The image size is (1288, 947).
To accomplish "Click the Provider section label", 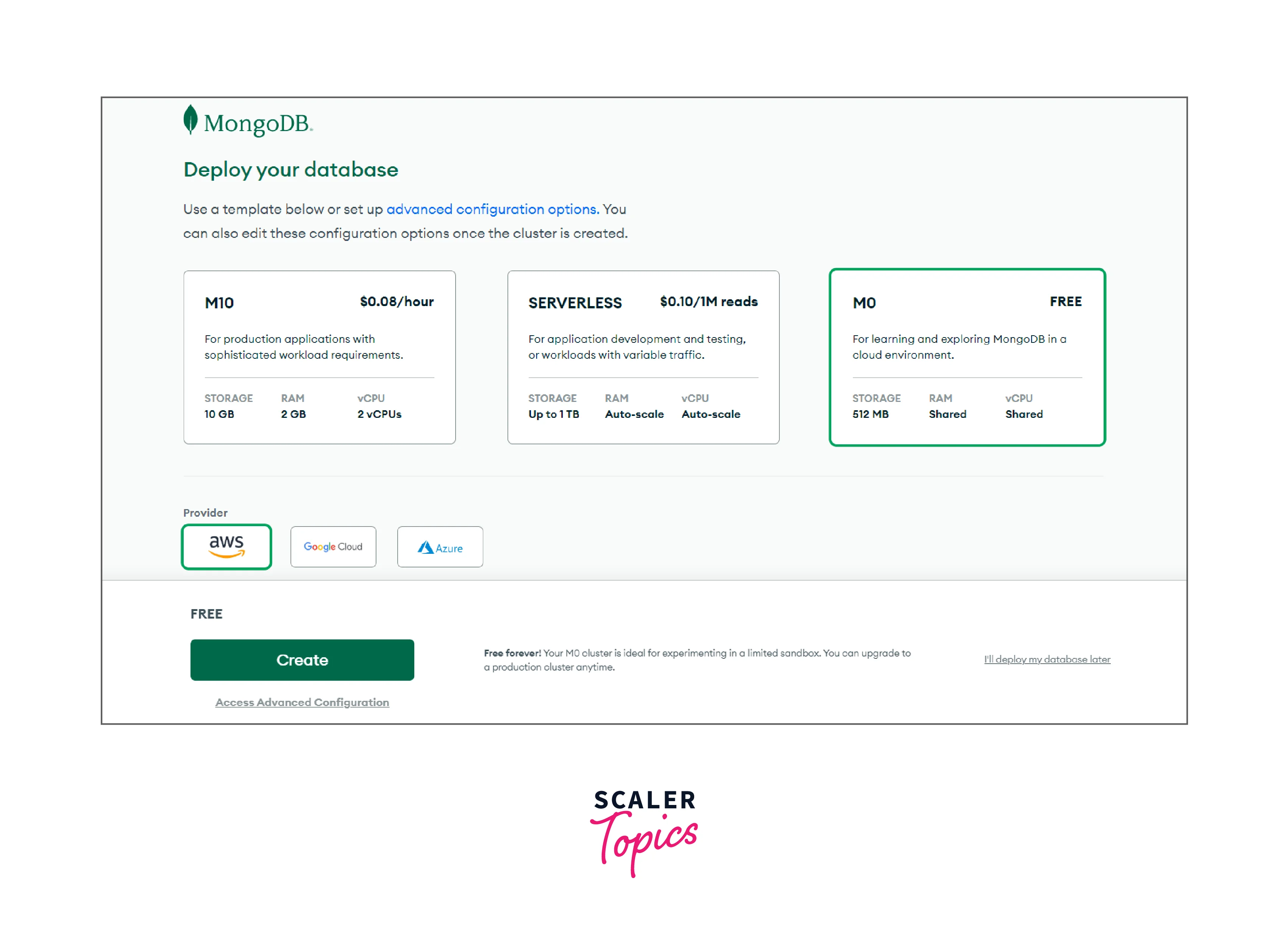I will 205,513.
